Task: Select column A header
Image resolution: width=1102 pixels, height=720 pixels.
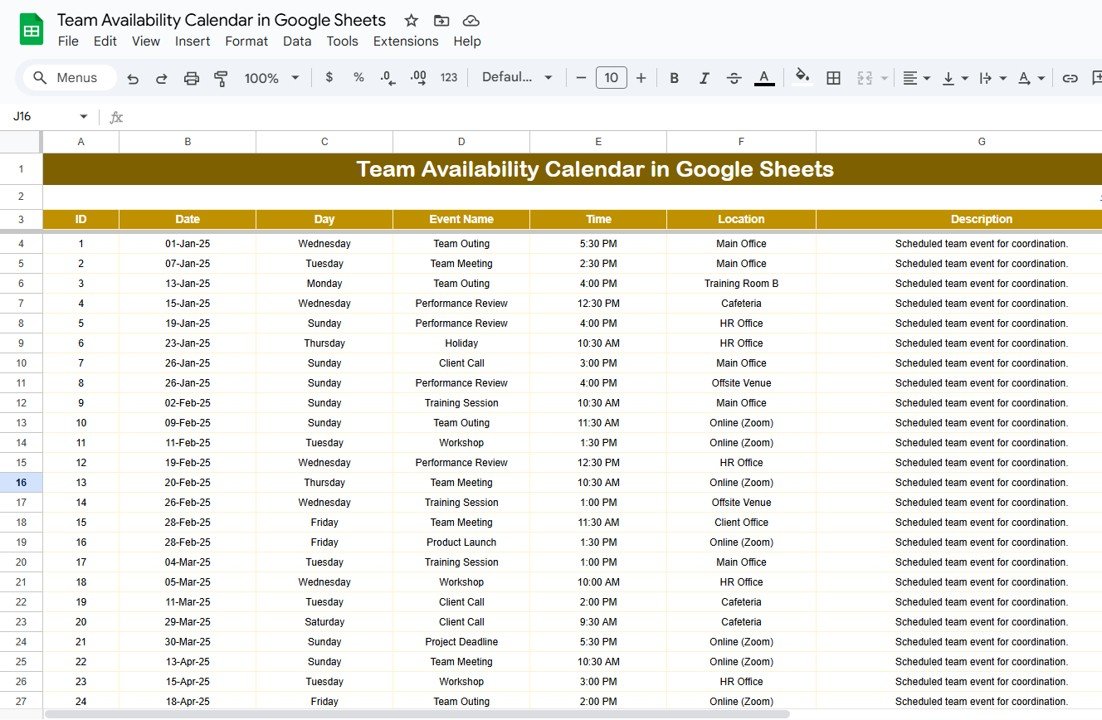Action: (x=81, y=141)
